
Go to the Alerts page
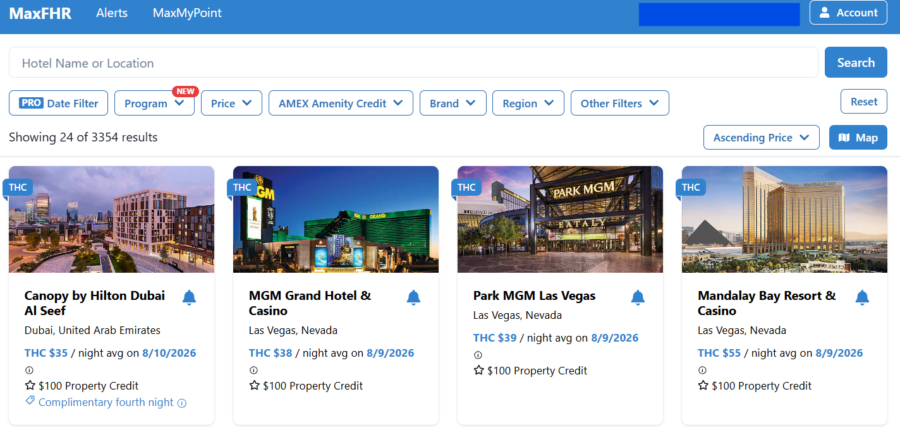tap(112, 13)
